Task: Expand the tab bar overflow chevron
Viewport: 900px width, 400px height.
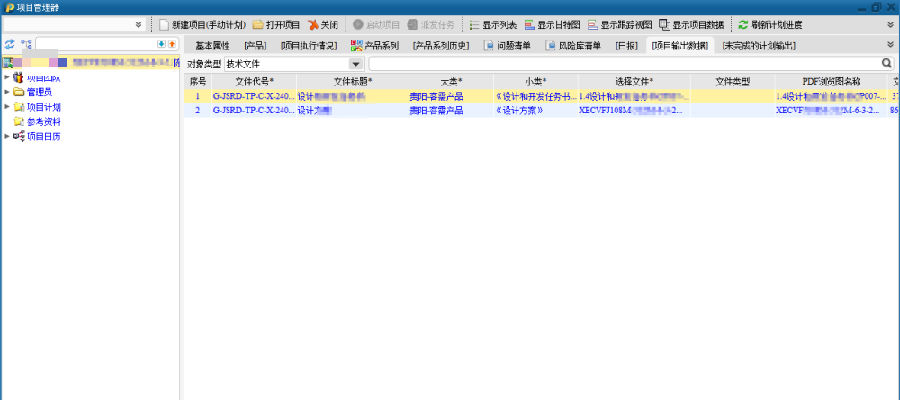Action: click(890, 45)
